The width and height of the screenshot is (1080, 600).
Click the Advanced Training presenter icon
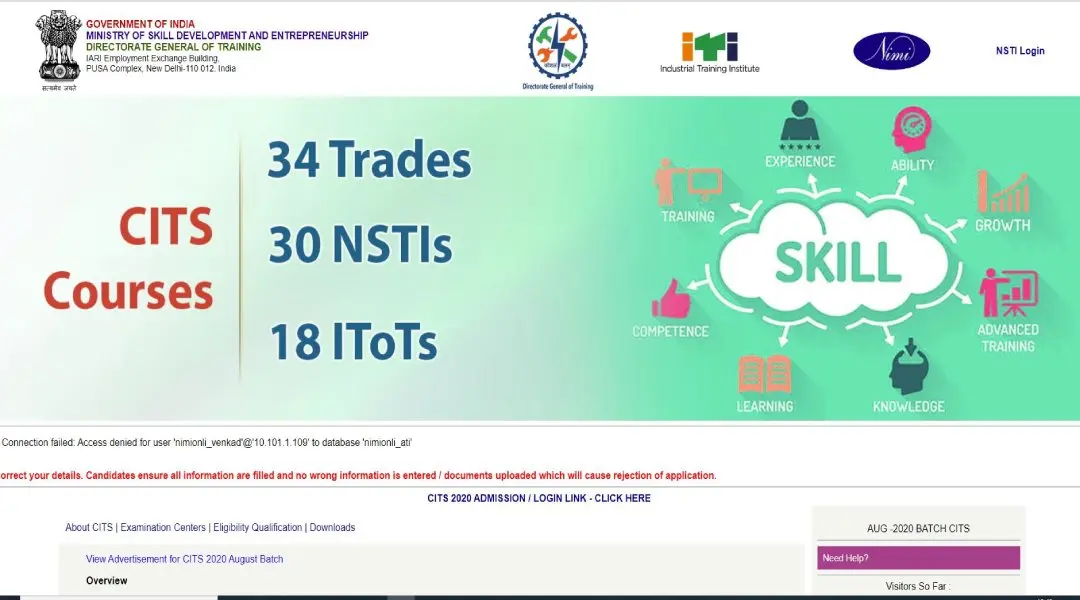pos(1007,293)
